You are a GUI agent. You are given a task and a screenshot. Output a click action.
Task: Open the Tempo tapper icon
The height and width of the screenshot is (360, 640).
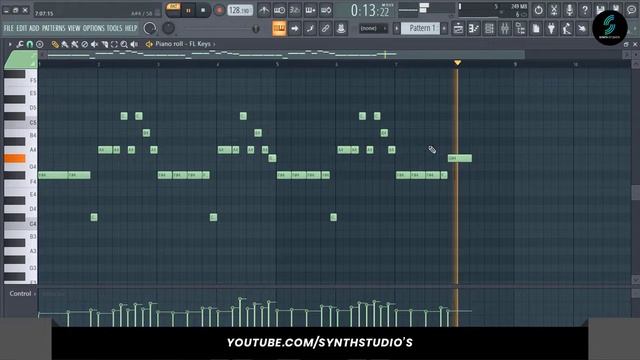tap(567, 29)
